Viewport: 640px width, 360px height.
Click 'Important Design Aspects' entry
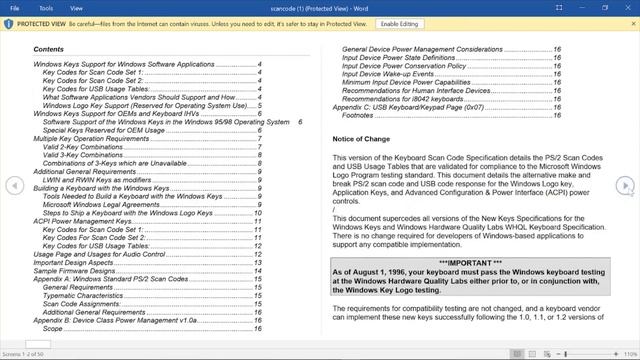tap(147, 262)
